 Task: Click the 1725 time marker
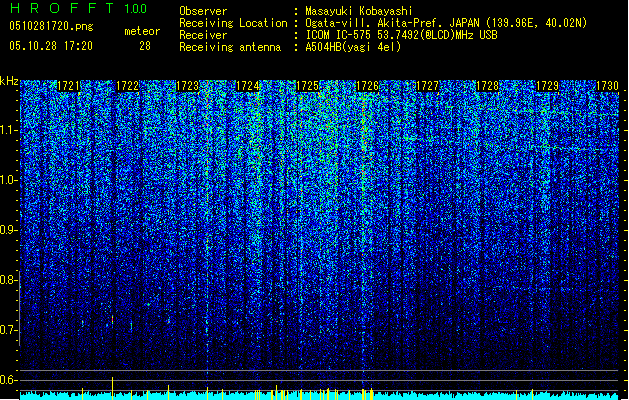click(308, 86)
